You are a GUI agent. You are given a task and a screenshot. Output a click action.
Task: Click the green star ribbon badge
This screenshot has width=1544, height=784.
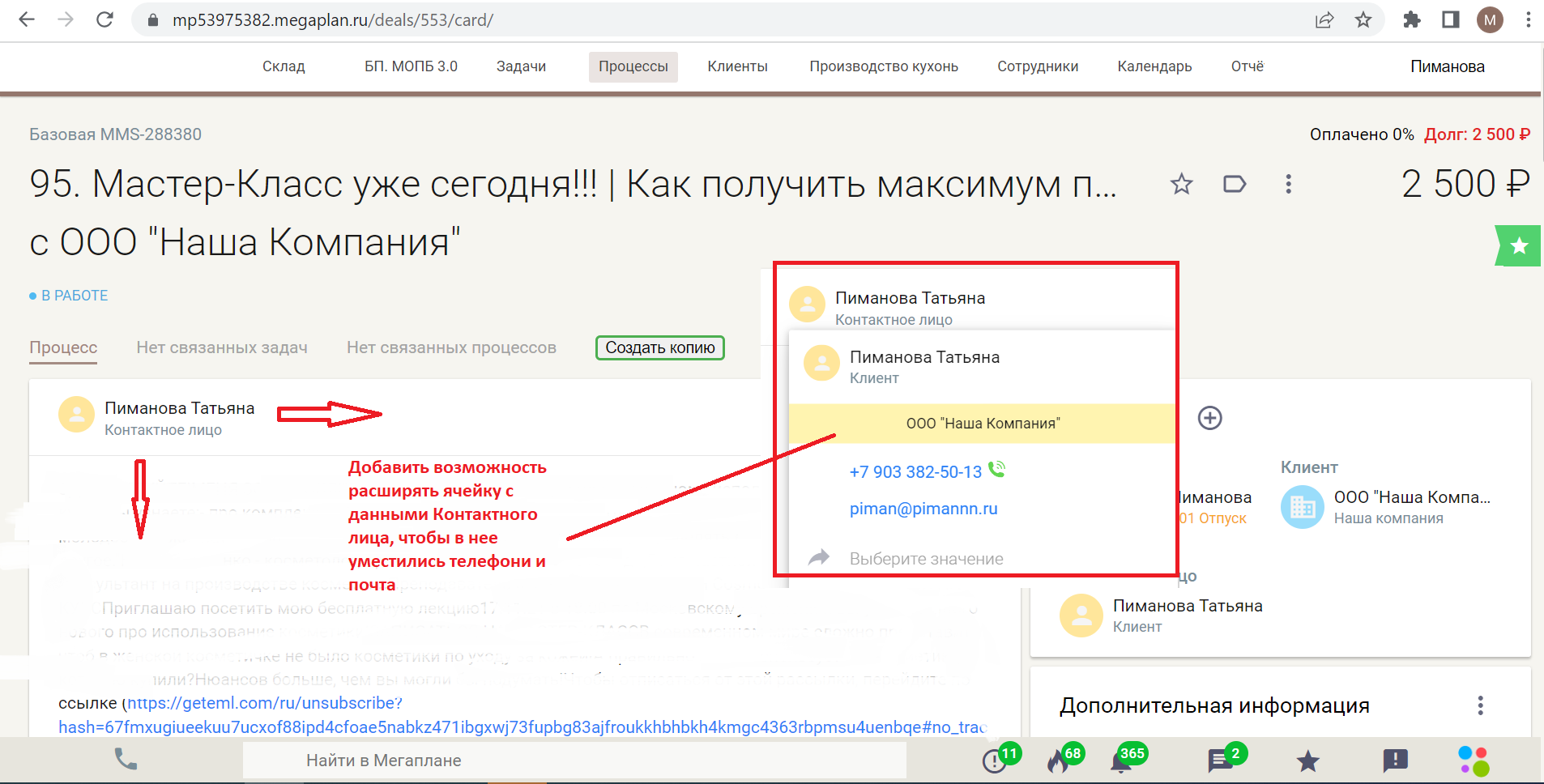tap(1519, 245)
